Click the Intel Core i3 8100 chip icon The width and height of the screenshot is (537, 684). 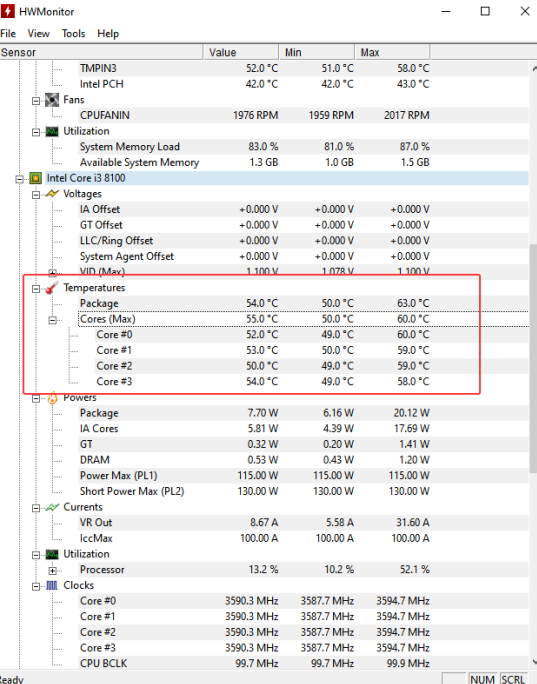(35, 178)
